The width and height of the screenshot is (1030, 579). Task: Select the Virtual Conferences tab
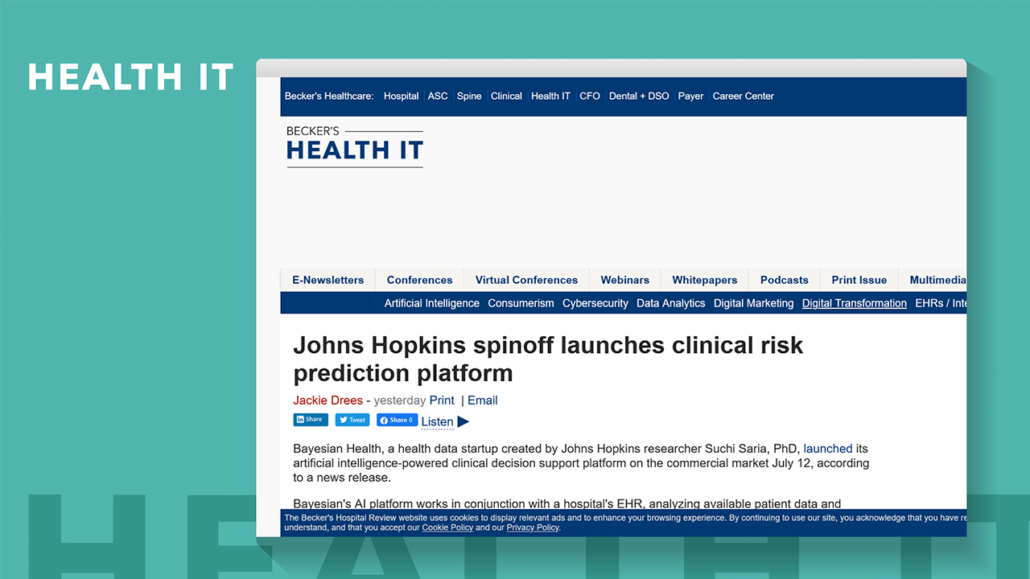(527, 280)
